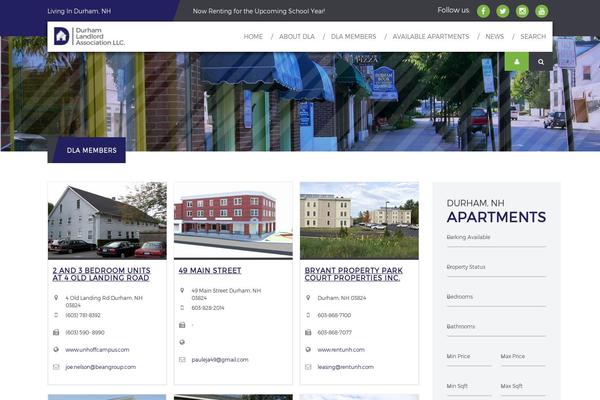The image size is (600, 400).
Task: Expand the Property Status dropdown
Action: tap(496, 268)
